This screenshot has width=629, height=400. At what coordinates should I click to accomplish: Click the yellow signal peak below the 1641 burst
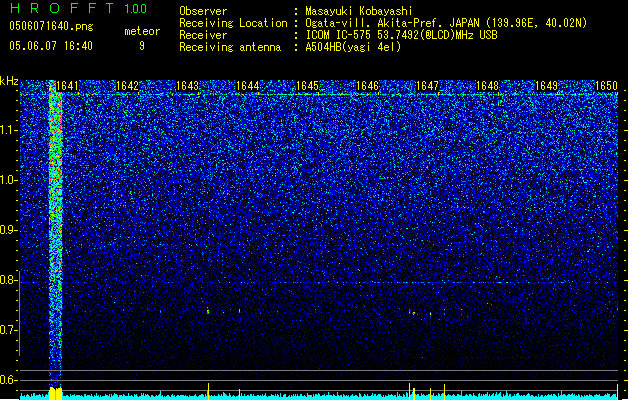tap(55, 394)
